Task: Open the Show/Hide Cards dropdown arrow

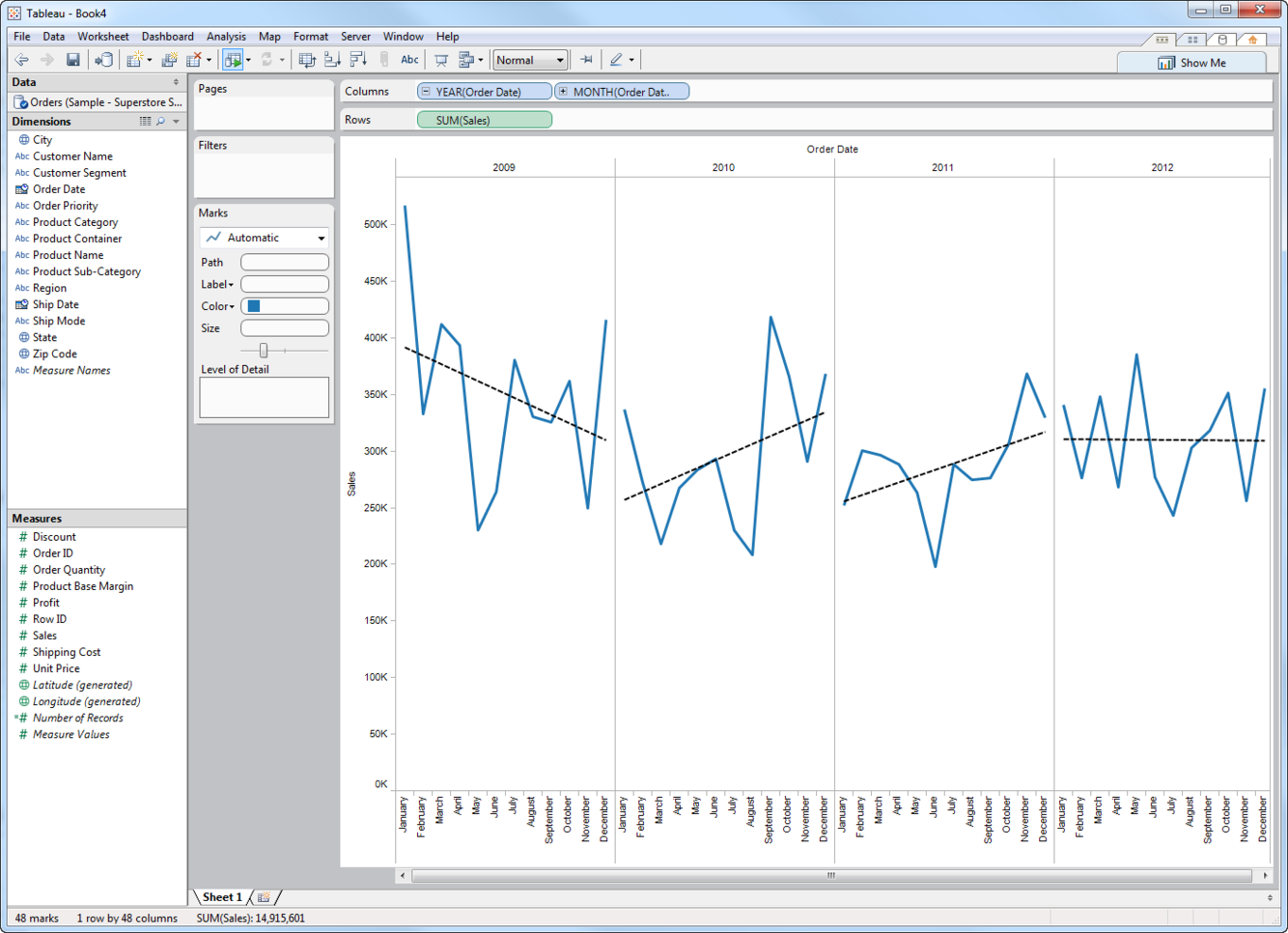Action: pyautogui.click(x=481, y=60)
